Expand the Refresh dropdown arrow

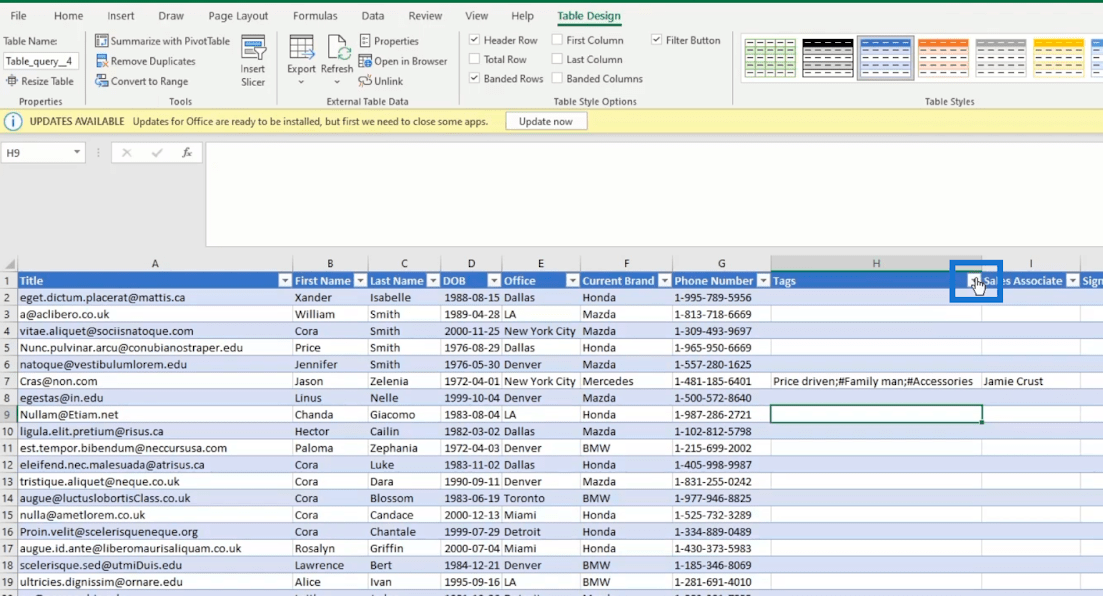[337, 82]
